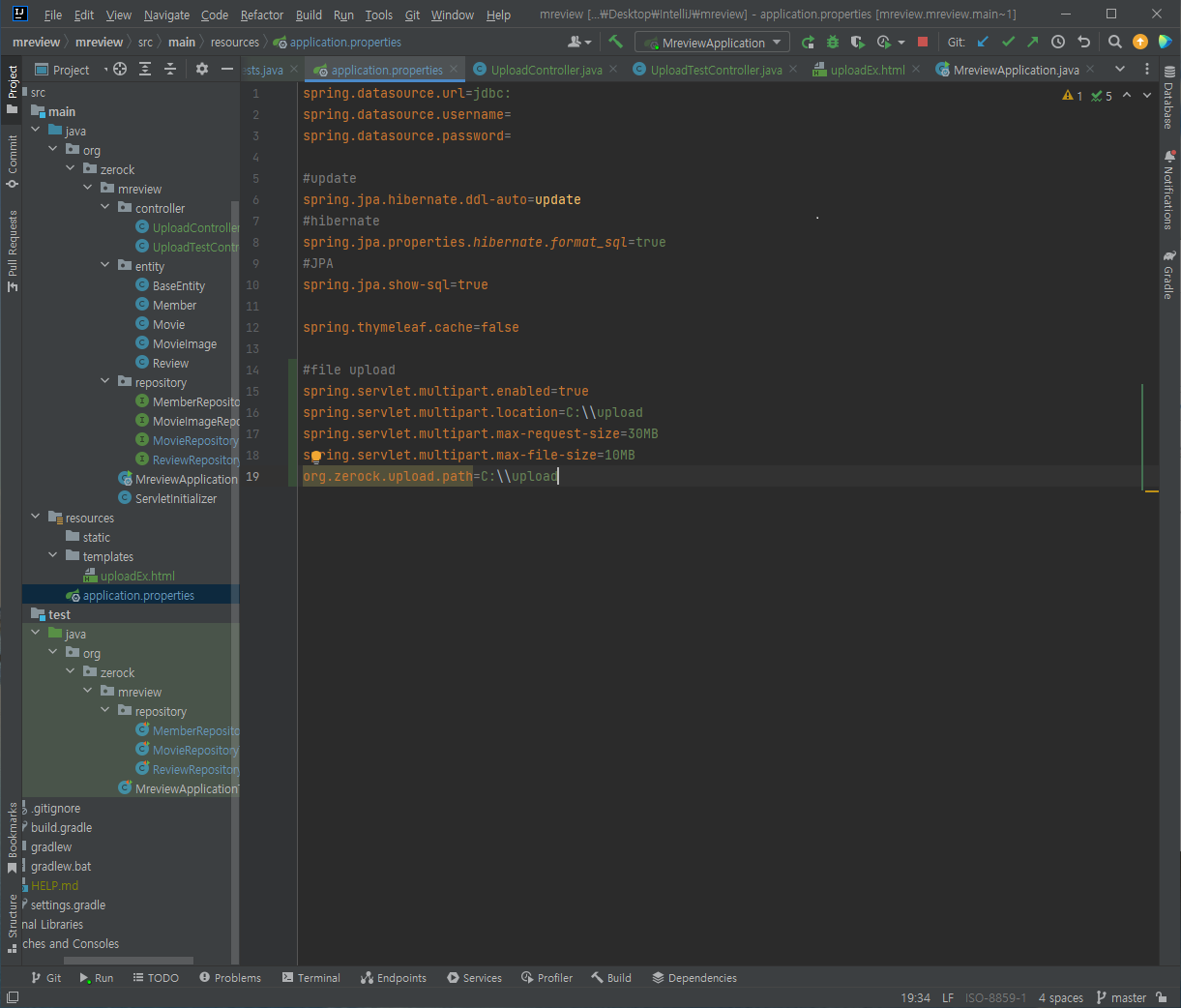1181x1008 pixels.
Task: Switch to the UploadController.java tab
Action: click(x=546, y=70)
